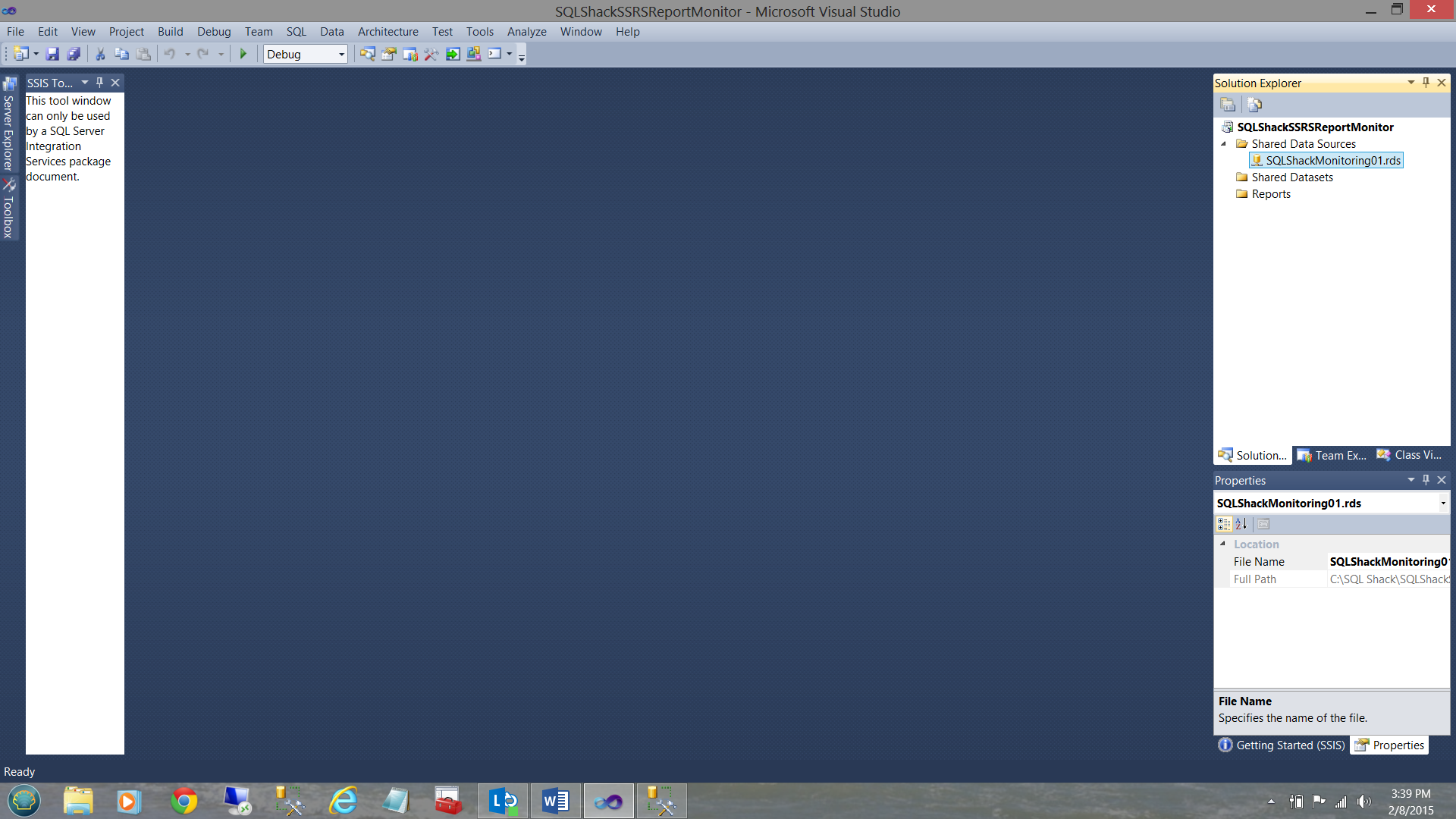Screen dimensions: 1456x819
Task: Toggle Alphabetical sort in Properties panel
Action: point(1241,524)
